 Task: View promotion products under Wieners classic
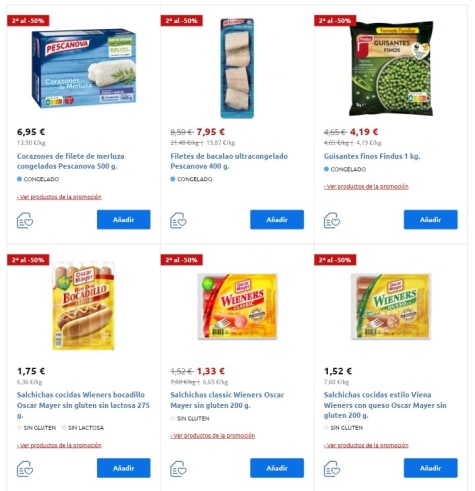click(x=213, y=436)
